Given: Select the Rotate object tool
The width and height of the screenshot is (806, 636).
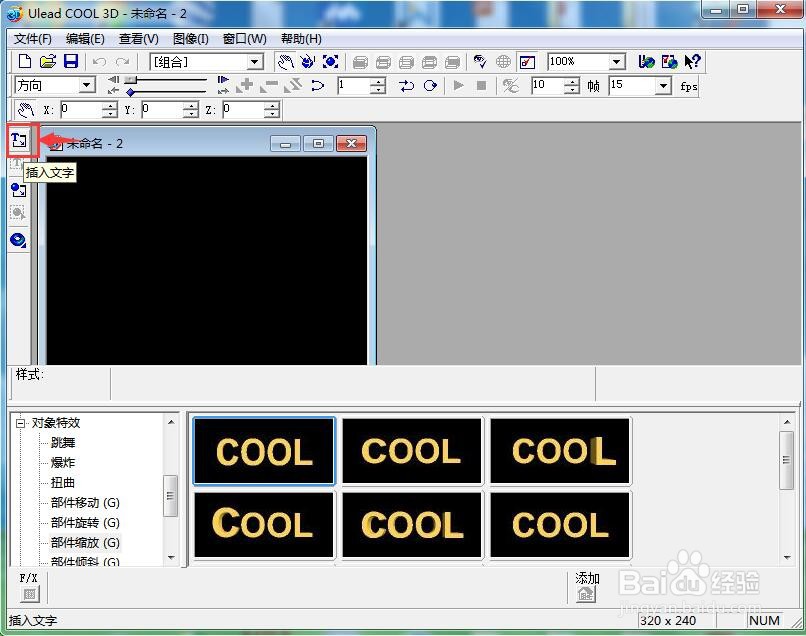Looking at the screenshot, I should [x=308, y=62].
